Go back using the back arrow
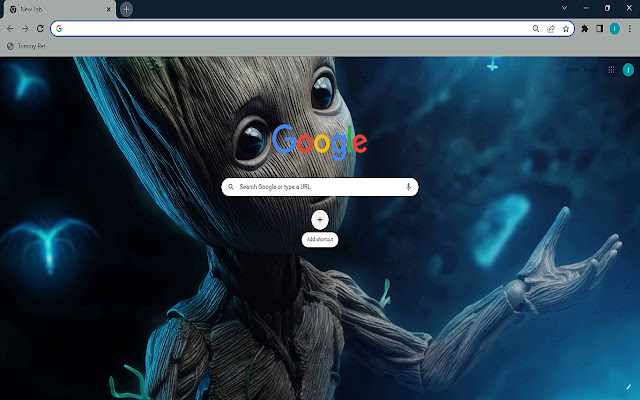 10,29
